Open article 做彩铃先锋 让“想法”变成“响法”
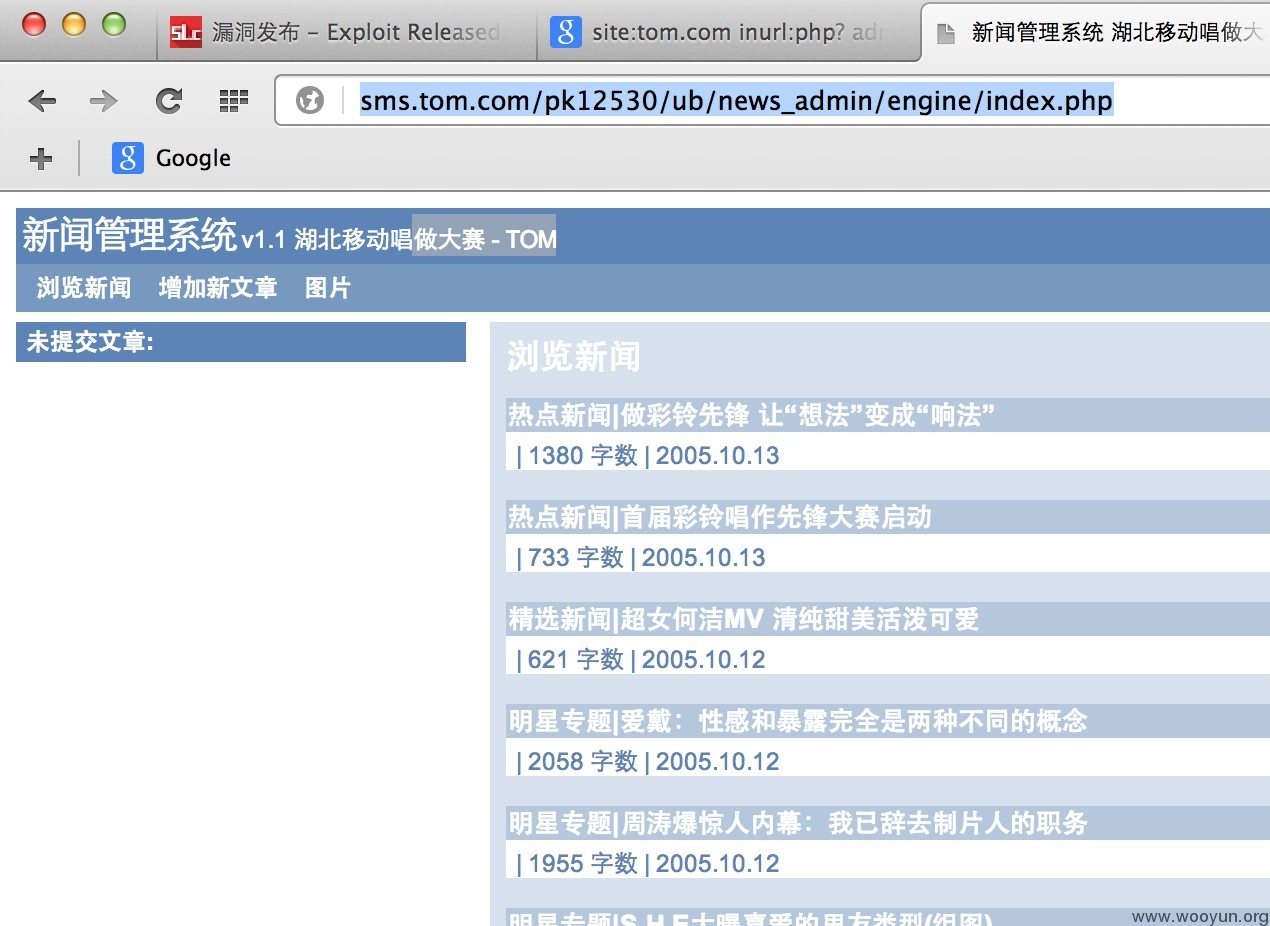The width and height of the screenshot is (1270, 926). (752, 415)
